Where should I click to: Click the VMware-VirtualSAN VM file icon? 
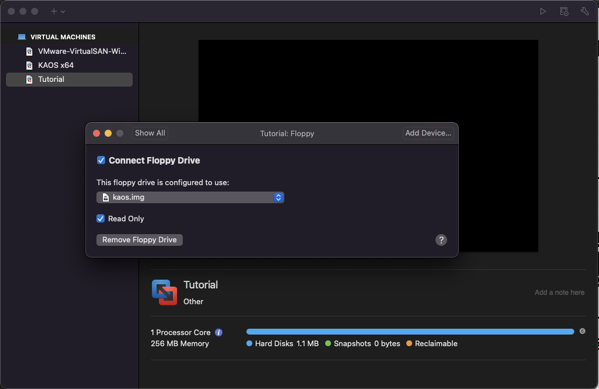pos(29,51)
